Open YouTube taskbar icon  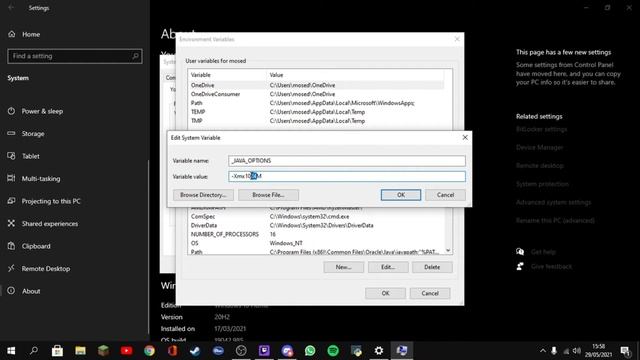[127, 351]
